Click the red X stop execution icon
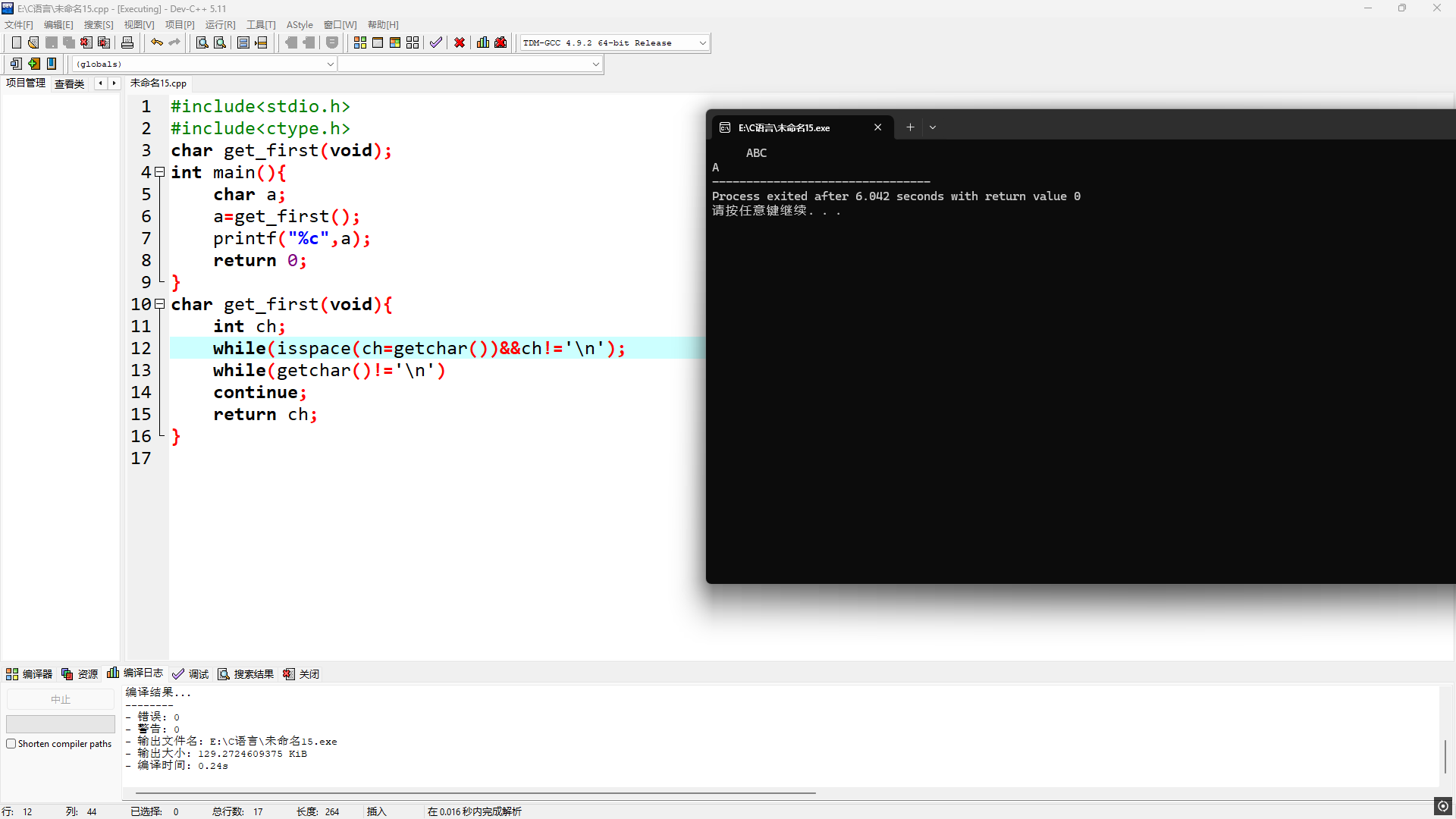The height and width of the screenshot is (819, 1456). click(x=460, y=42)
